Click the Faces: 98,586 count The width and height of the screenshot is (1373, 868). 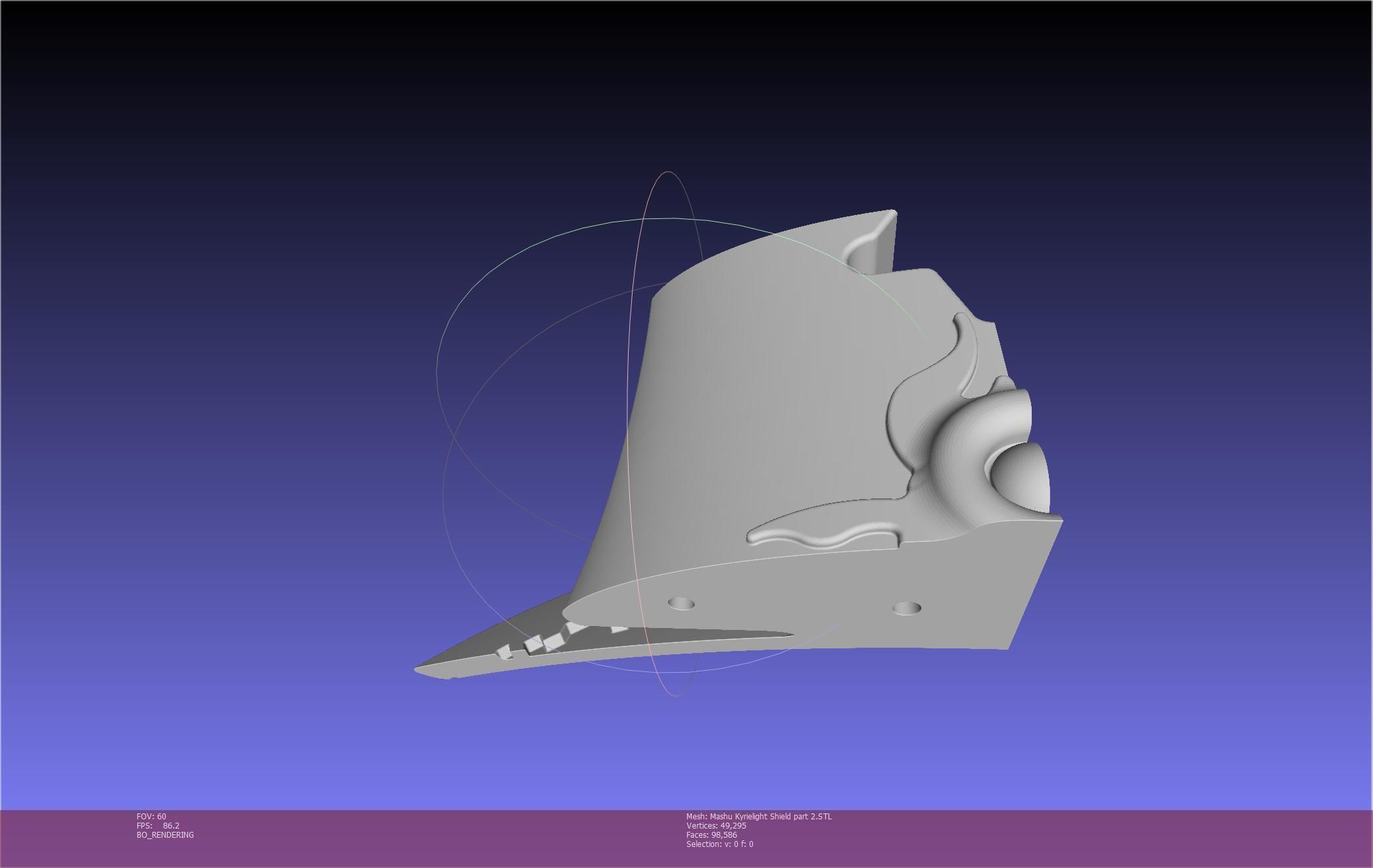[711, 834]
